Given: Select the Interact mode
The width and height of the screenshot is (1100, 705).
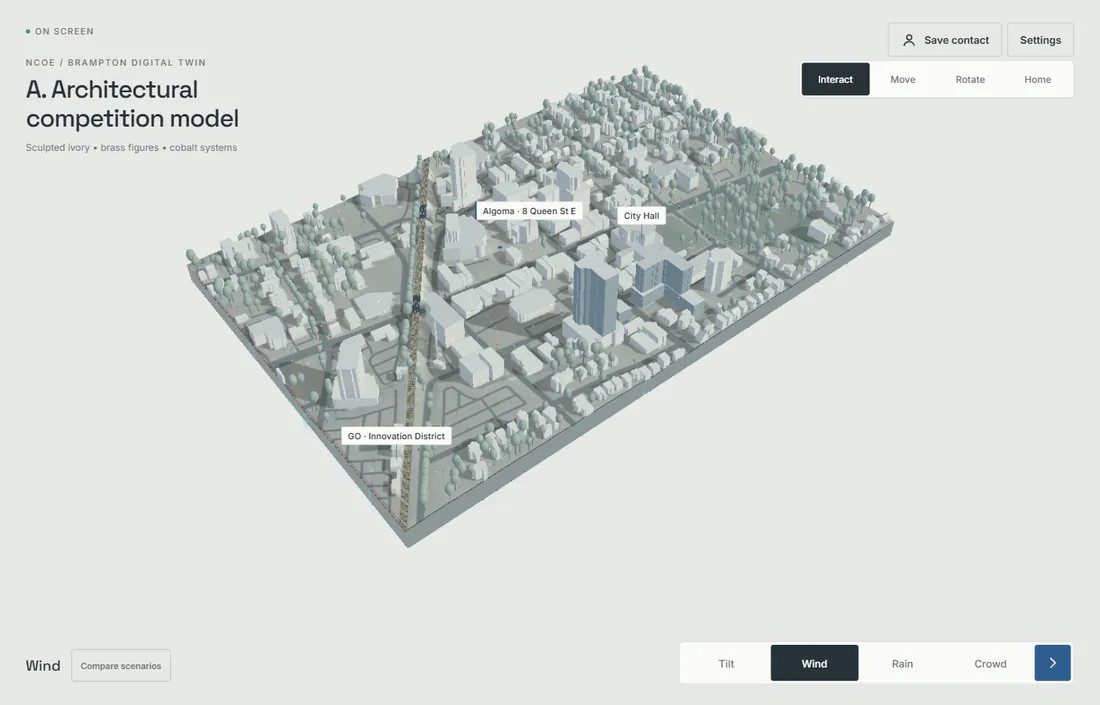Looking at the screenshot, I should [835, 79].
